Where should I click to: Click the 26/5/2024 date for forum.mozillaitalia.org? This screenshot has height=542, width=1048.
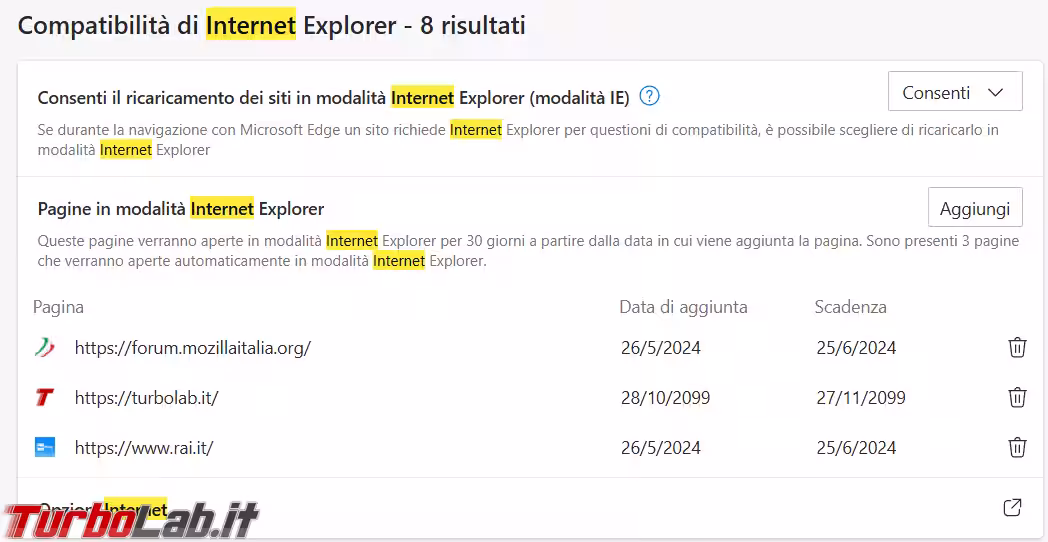[x=660, y=348]
